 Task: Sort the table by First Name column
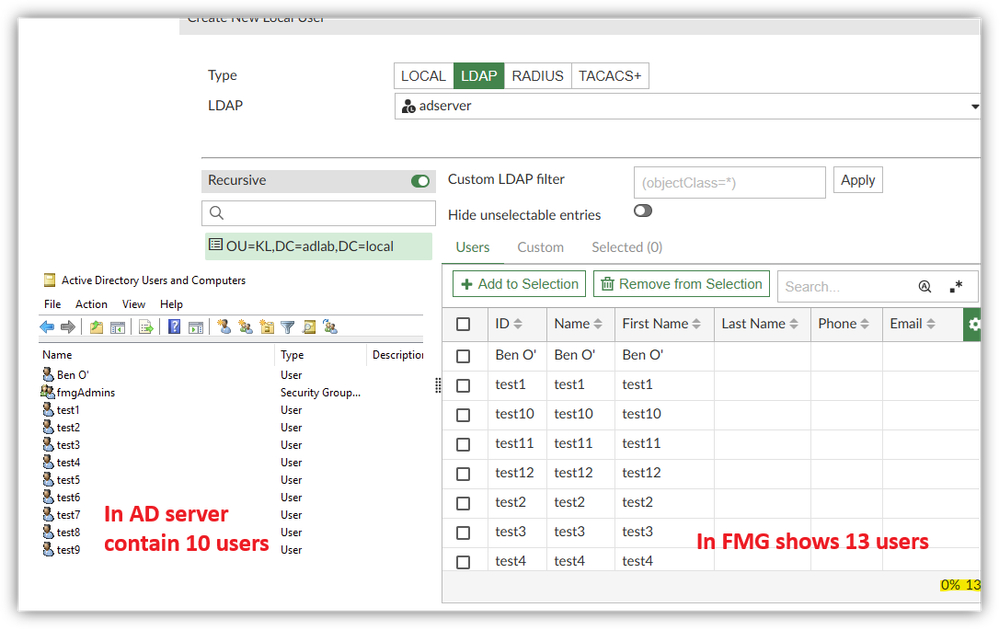tap(662, 324)
